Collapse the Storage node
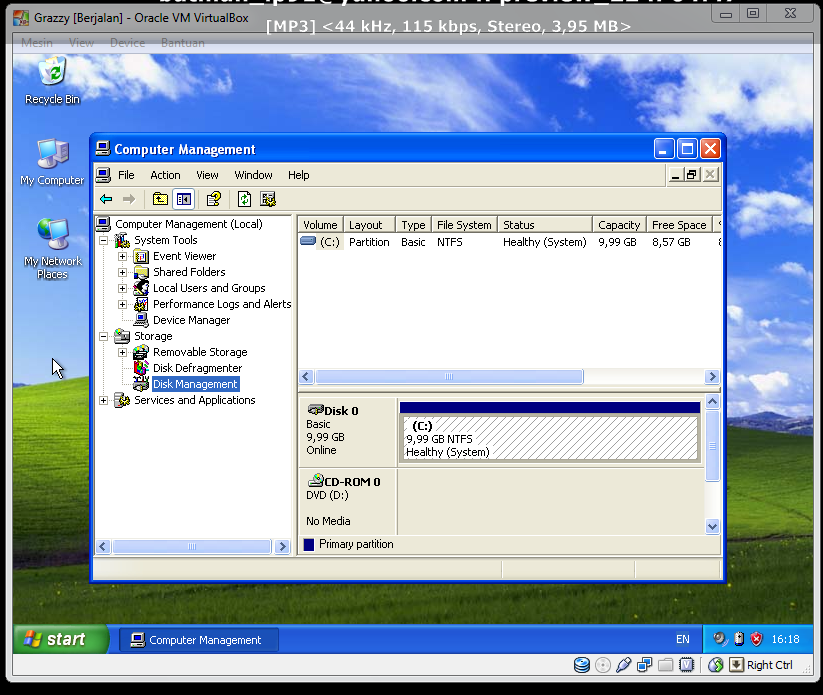The image size is (823, 695). click(103, 336)
